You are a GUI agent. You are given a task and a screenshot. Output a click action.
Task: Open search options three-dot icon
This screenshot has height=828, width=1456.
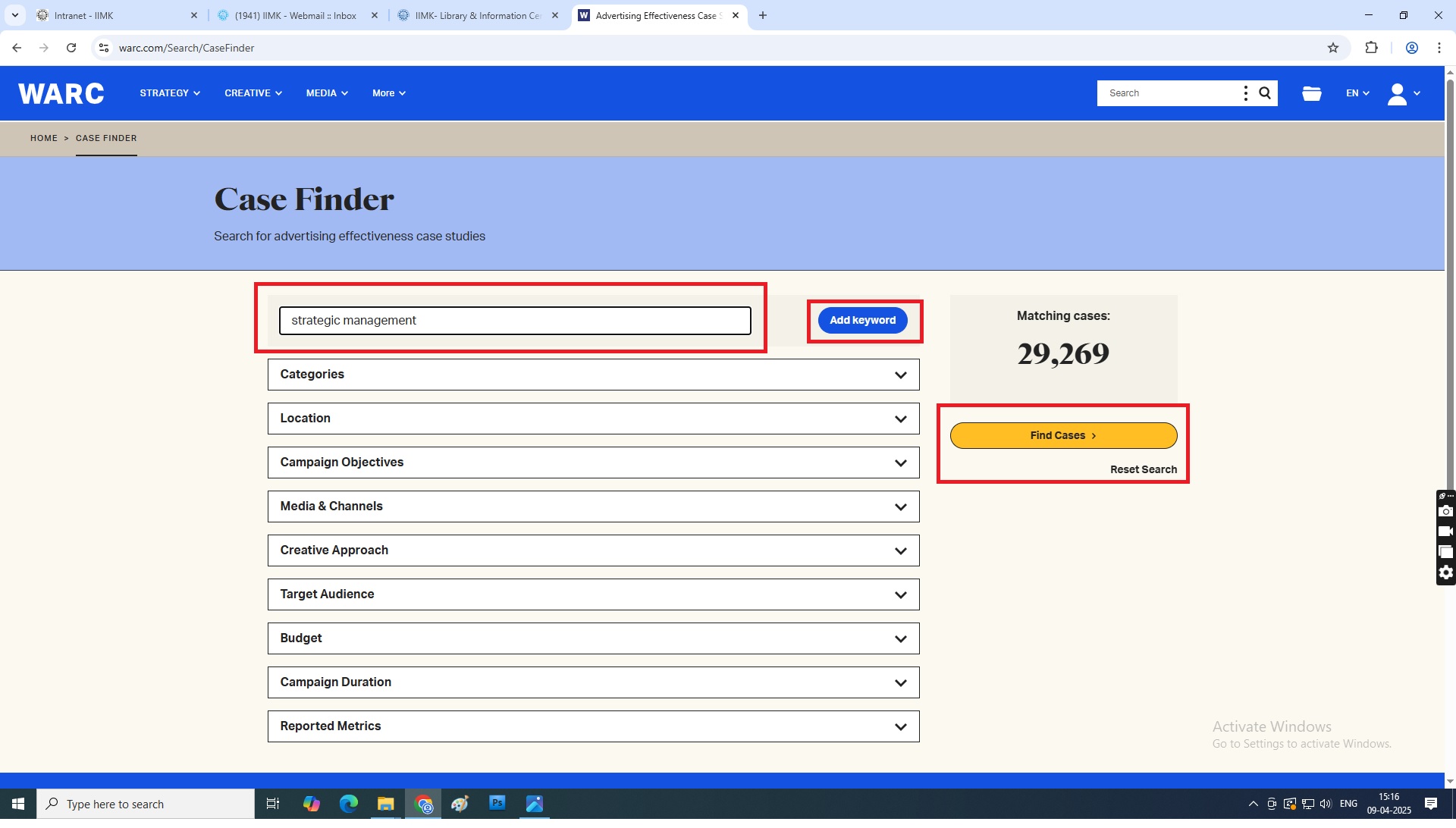point(1245,93)
